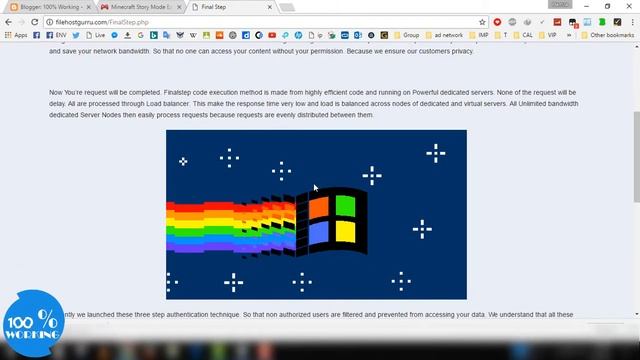Open the ad network bookmarks folder
Image resolution: width=640 pixels, height=360 pixels.
click(444, 36)
